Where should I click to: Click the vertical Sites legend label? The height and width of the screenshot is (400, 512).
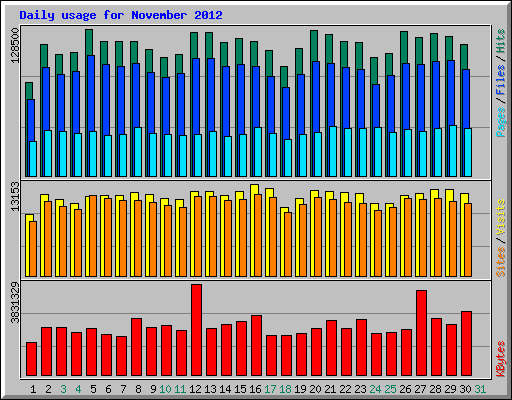pyautogui.click(x=501, y=262)
